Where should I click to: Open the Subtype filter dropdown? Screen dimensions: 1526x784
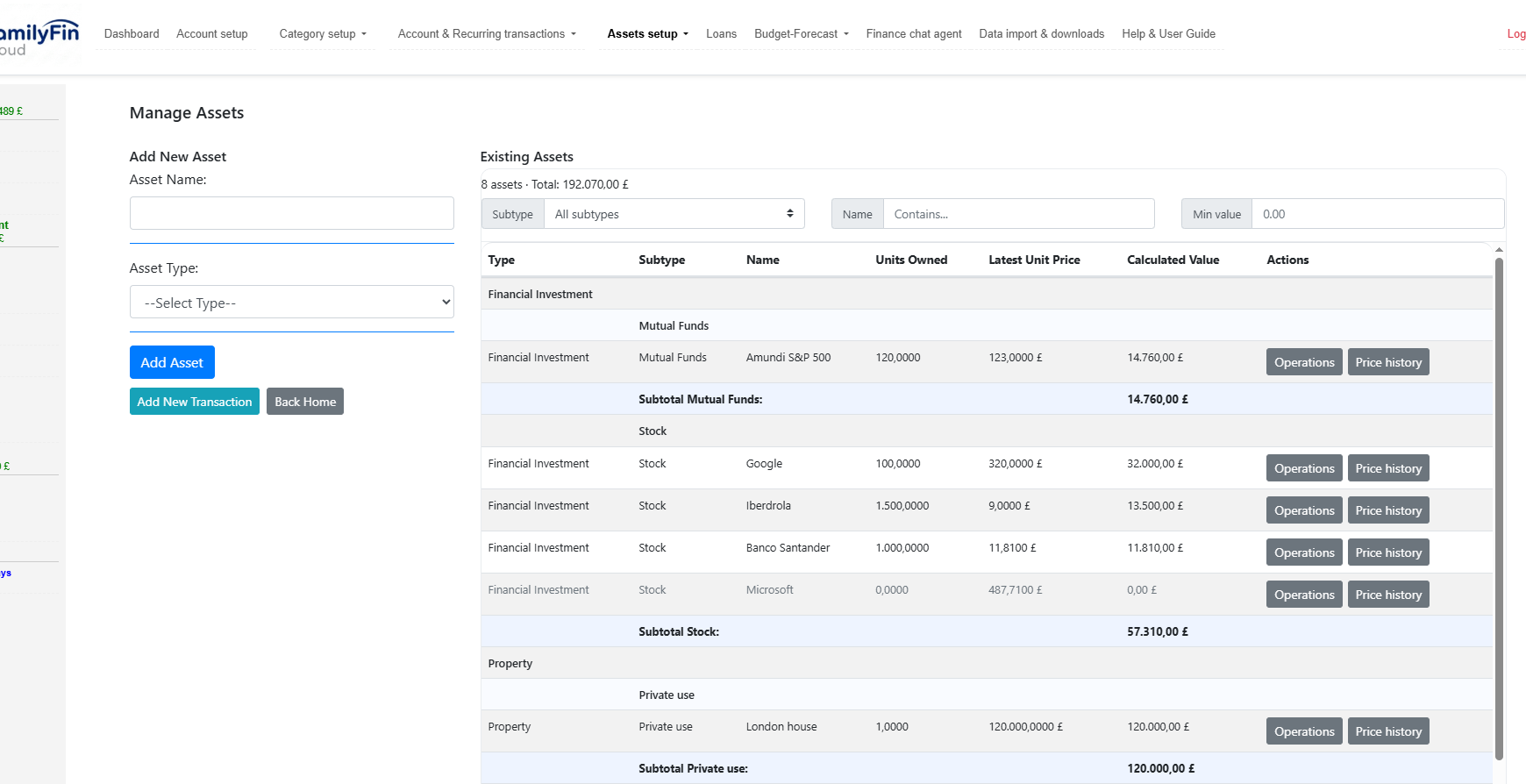[674, 214]
